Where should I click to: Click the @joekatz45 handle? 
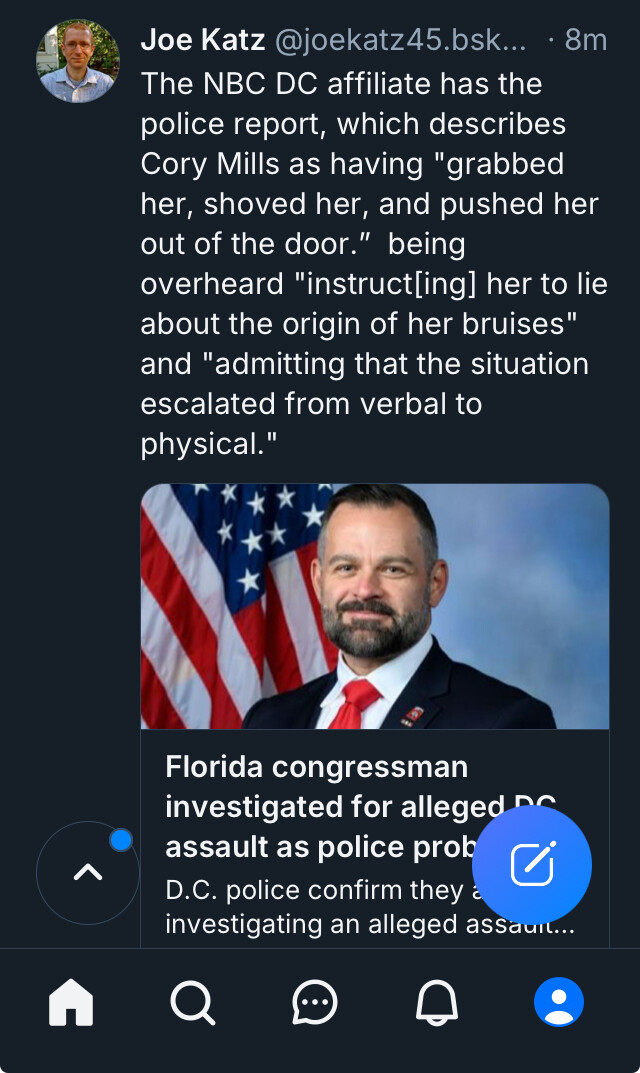pos(400,39)
